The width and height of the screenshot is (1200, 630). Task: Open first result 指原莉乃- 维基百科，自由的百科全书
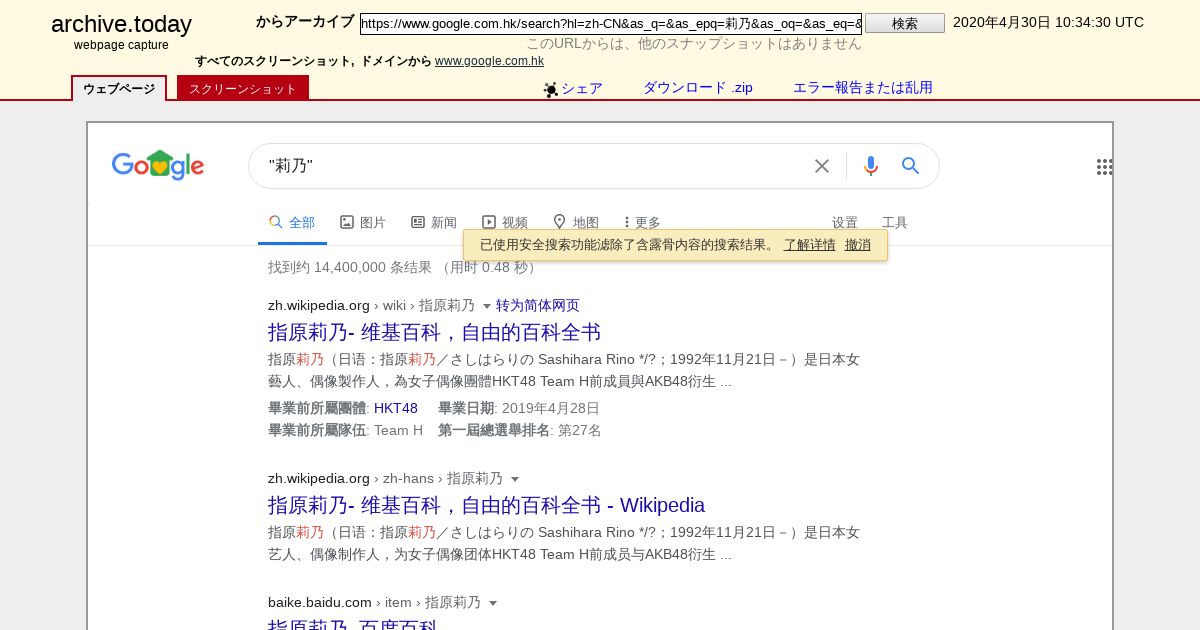click(x=434, y=333)
